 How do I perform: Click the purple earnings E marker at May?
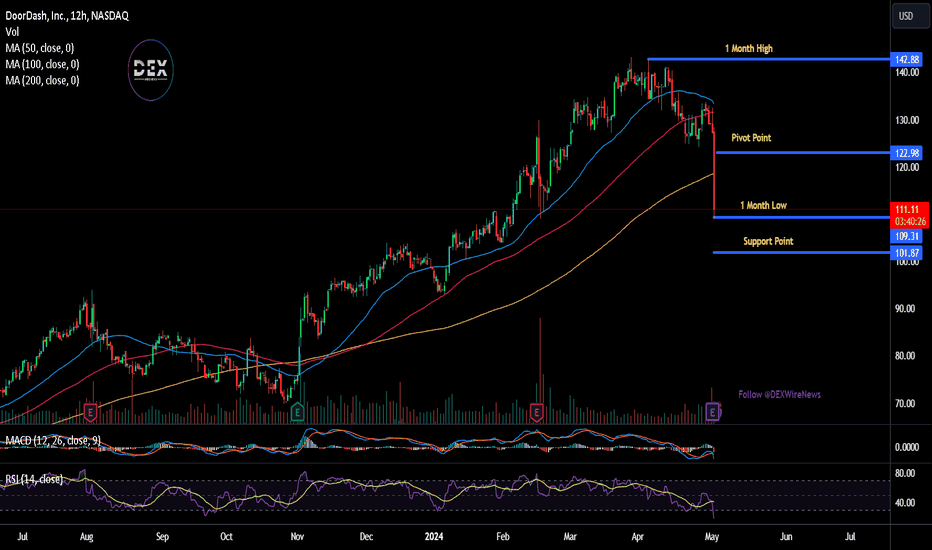click(712, 411)
